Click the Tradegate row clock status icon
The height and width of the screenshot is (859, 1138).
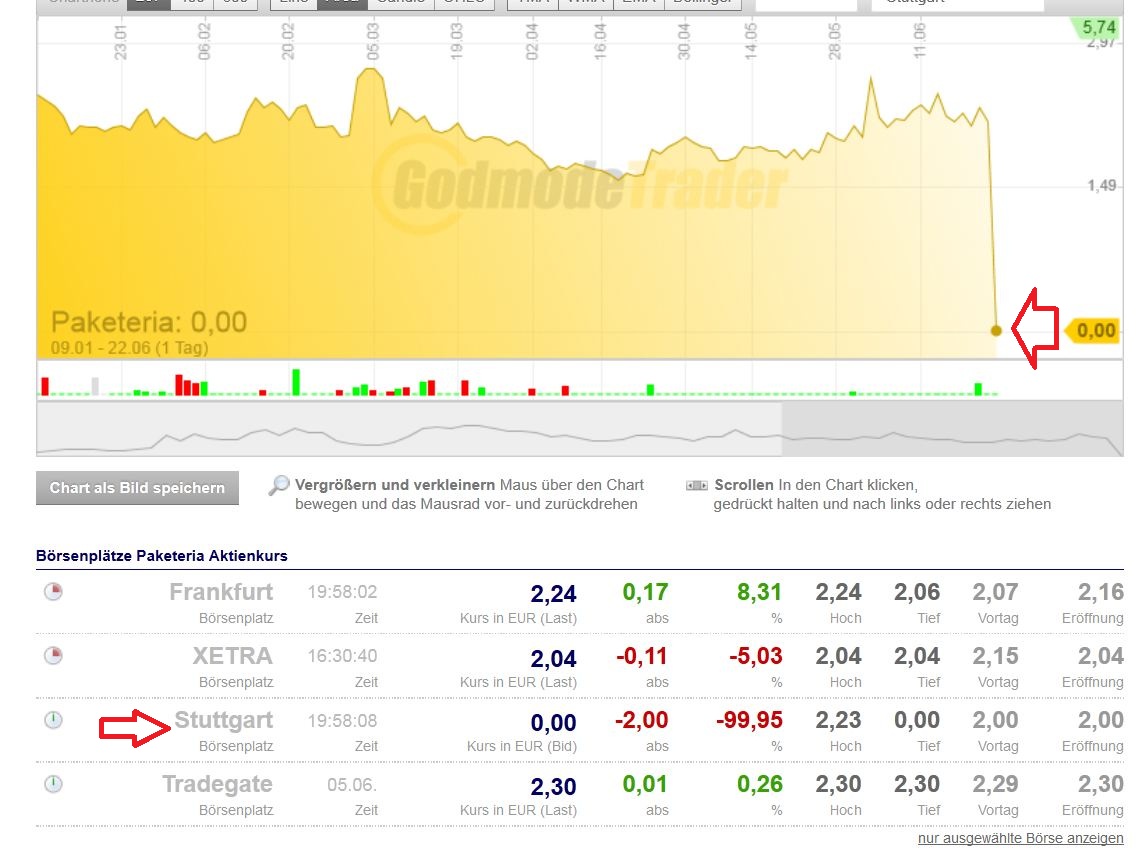click(x=53, y=784)
